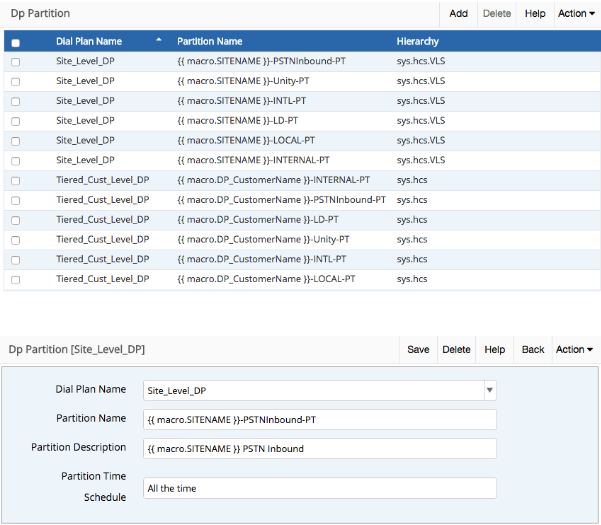Click the sort arrow beside Dial Plan Name
The height and width of the screenshot is (525, 601).
tap(158, 41)
